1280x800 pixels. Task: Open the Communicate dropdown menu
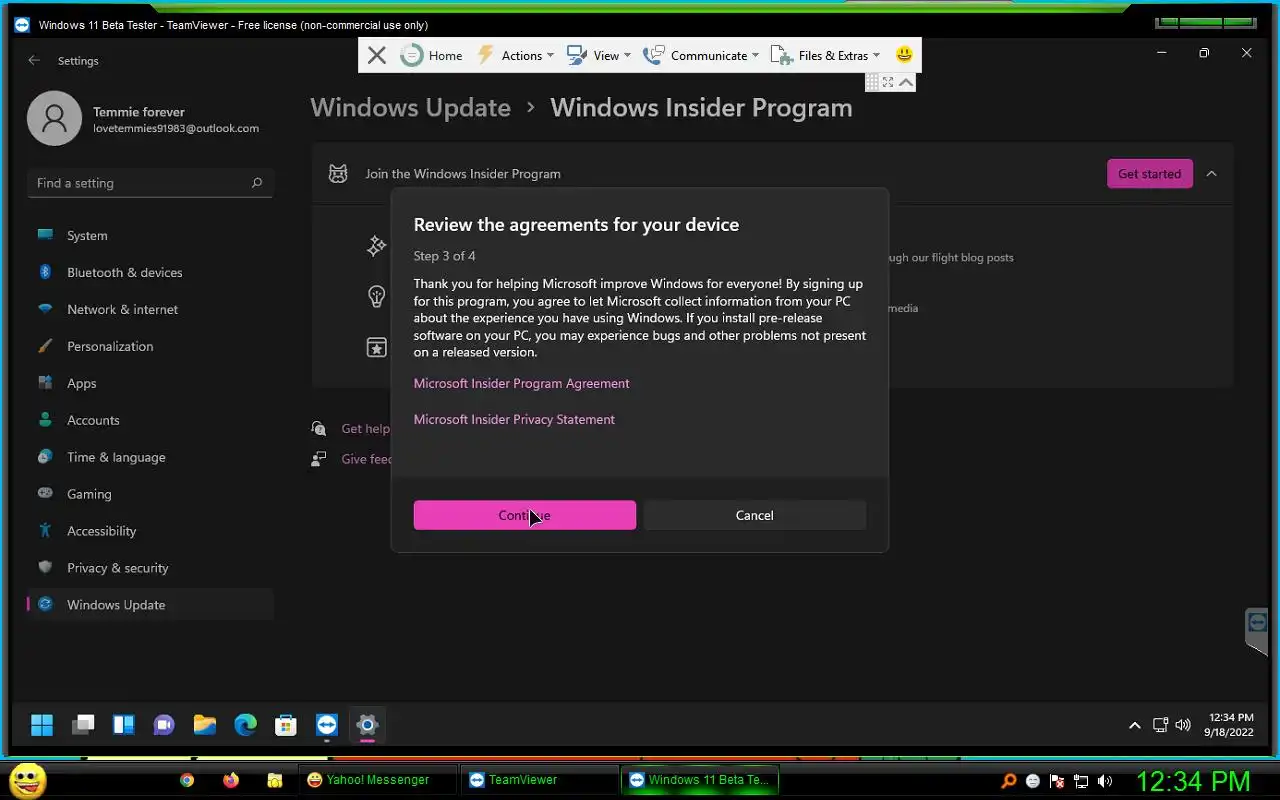point(701,55)
